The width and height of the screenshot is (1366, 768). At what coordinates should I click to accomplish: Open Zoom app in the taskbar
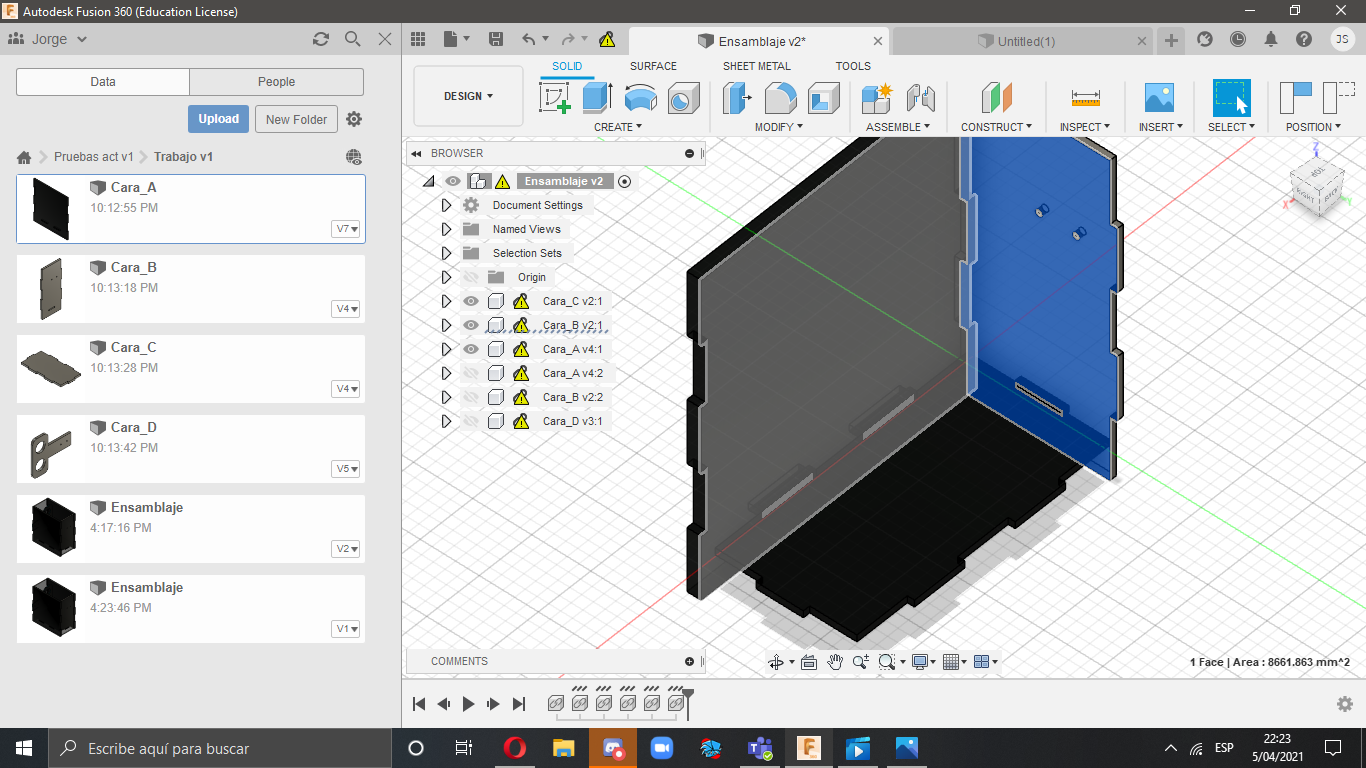[661, 748]
